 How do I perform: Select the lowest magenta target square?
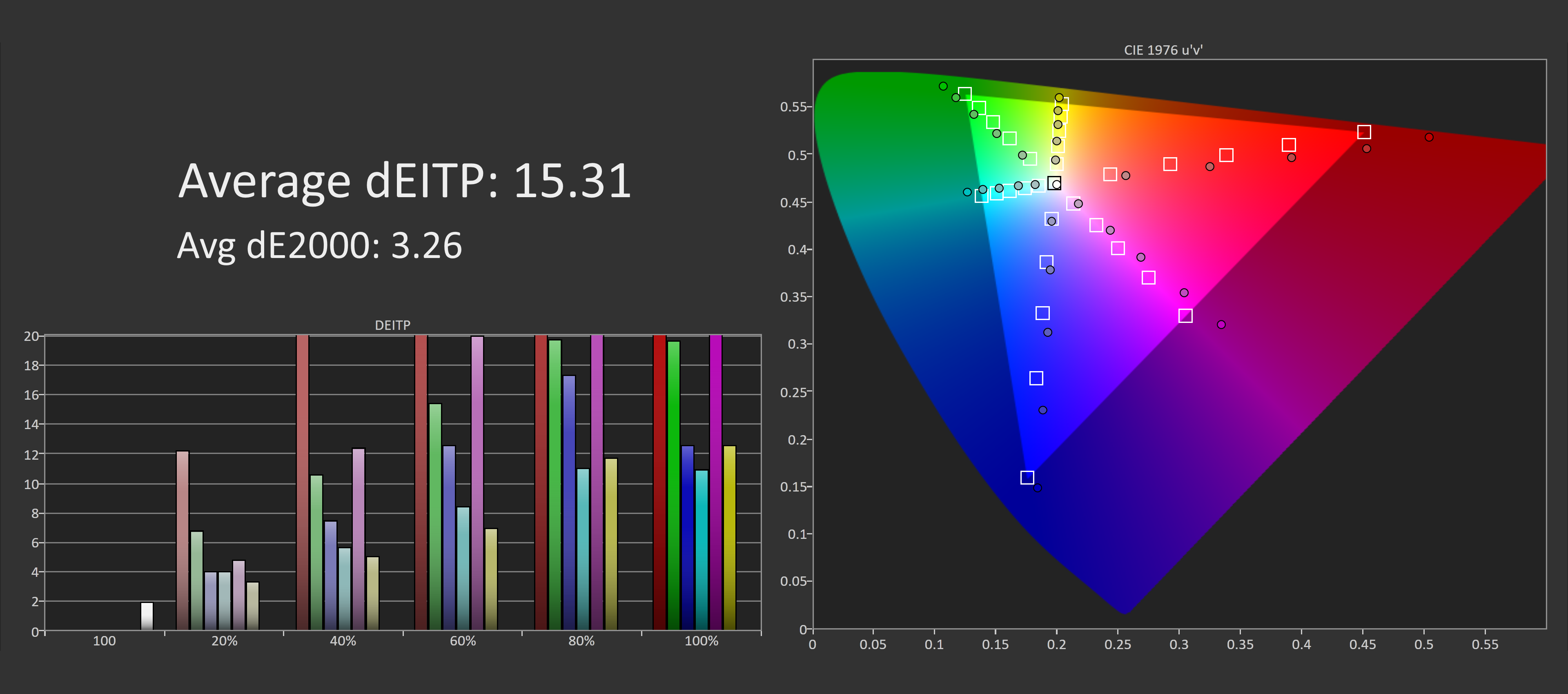coord(1185,315)
